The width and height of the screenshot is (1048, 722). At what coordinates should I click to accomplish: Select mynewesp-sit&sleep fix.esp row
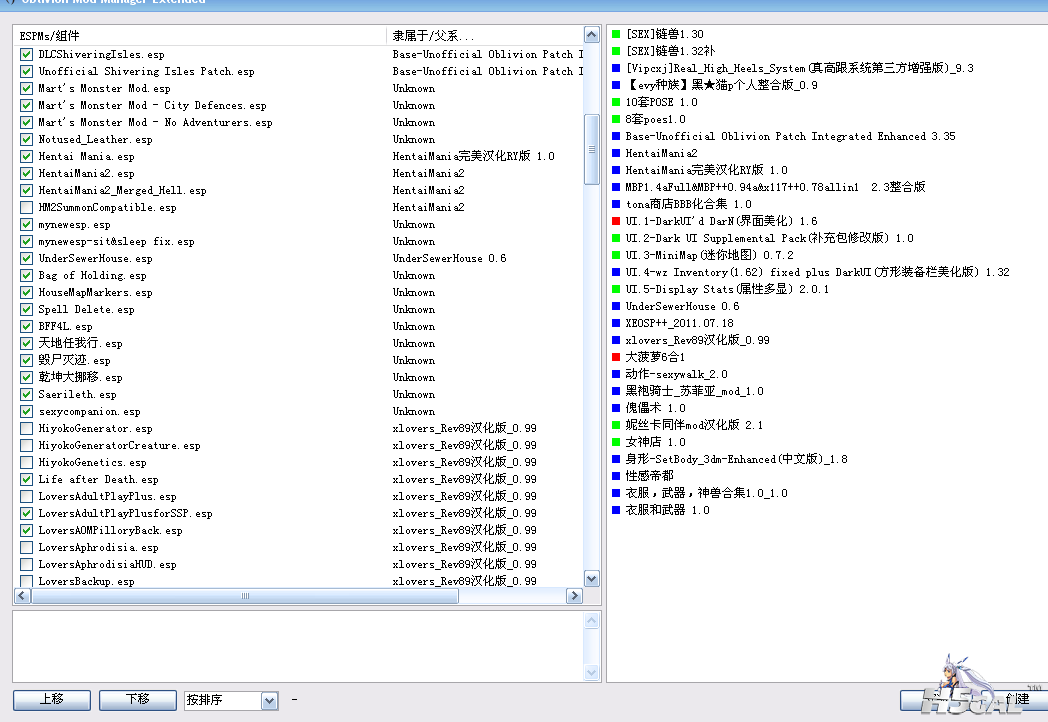tap(116, 241)
